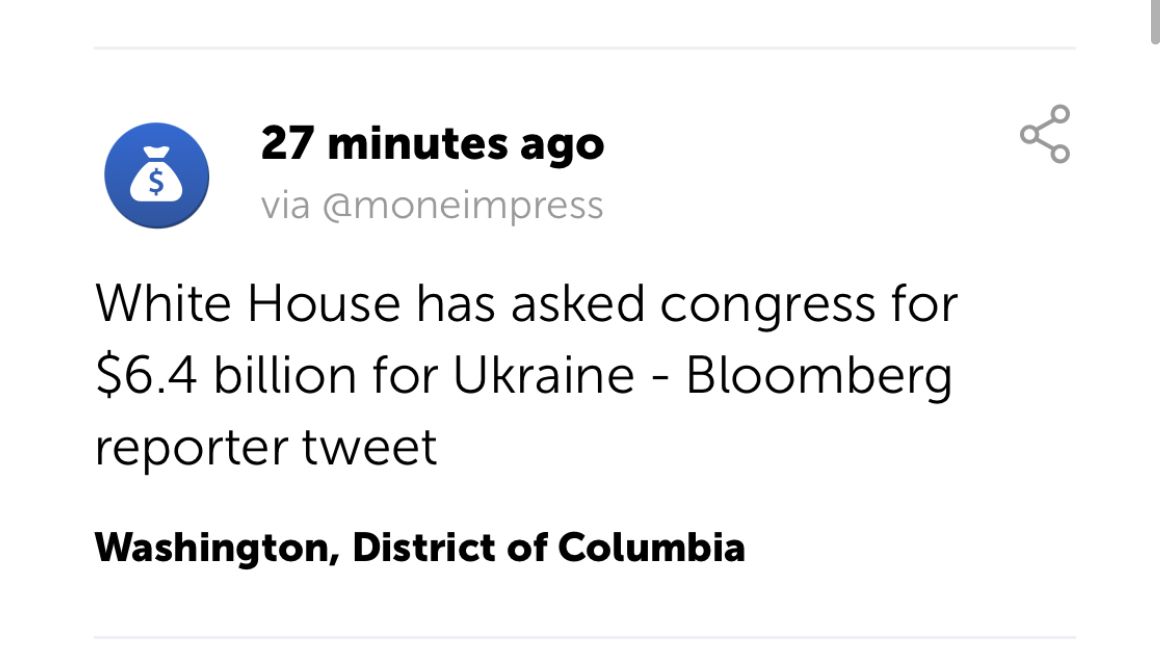The image size is (1170, 671).
Task: Click the words "White House" starting the headline
Action: pos(248,304)
